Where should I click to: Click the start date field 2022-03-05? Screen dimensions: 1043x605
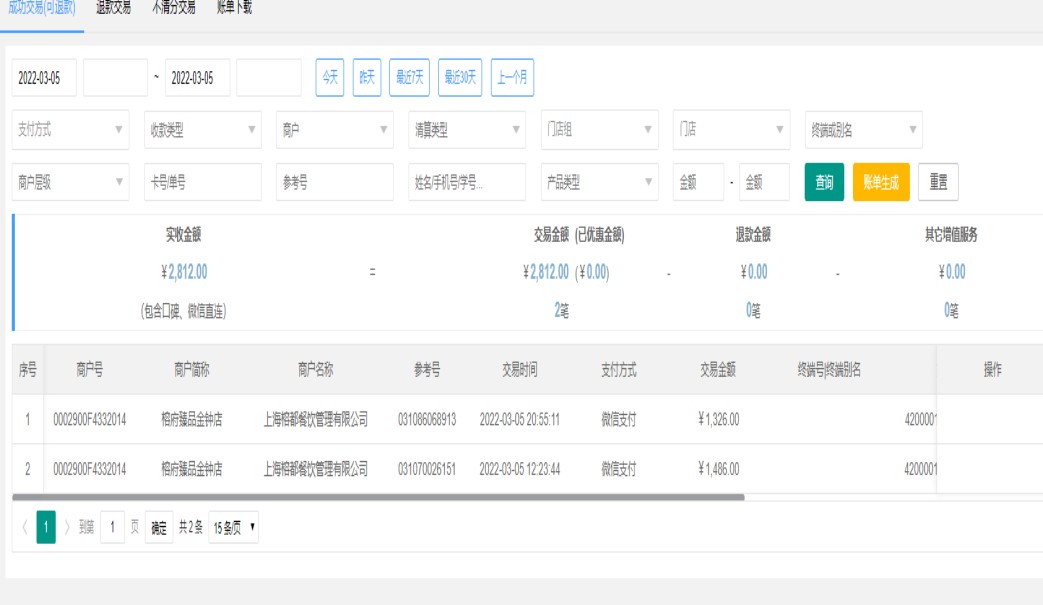(x=44, y=78)
